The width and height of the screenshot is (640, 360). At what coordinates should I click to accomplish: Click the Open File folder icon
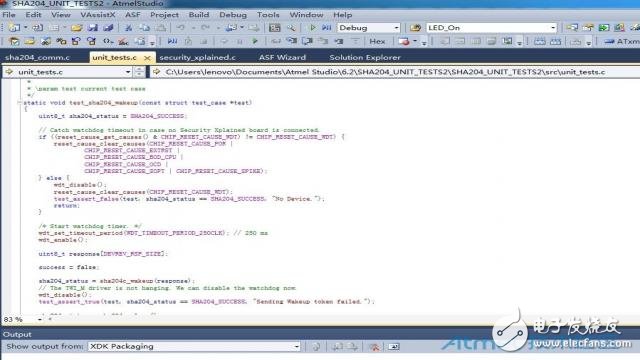tap(76, 28)
